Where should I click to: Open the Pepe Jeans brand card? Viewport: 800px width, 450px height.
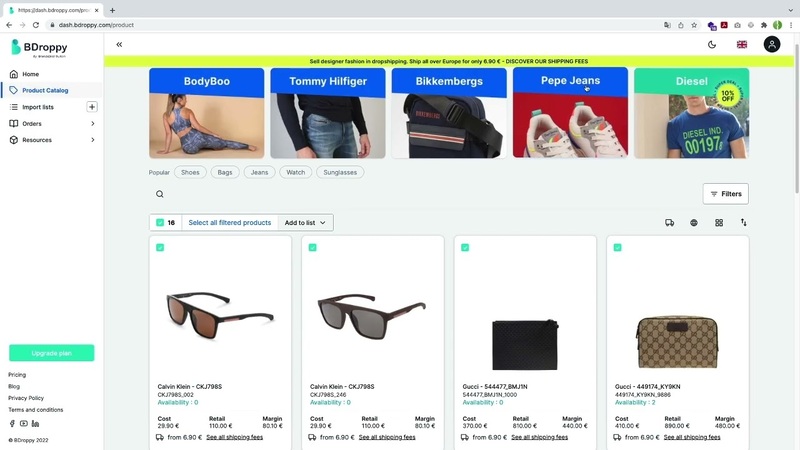click(570, 113)
